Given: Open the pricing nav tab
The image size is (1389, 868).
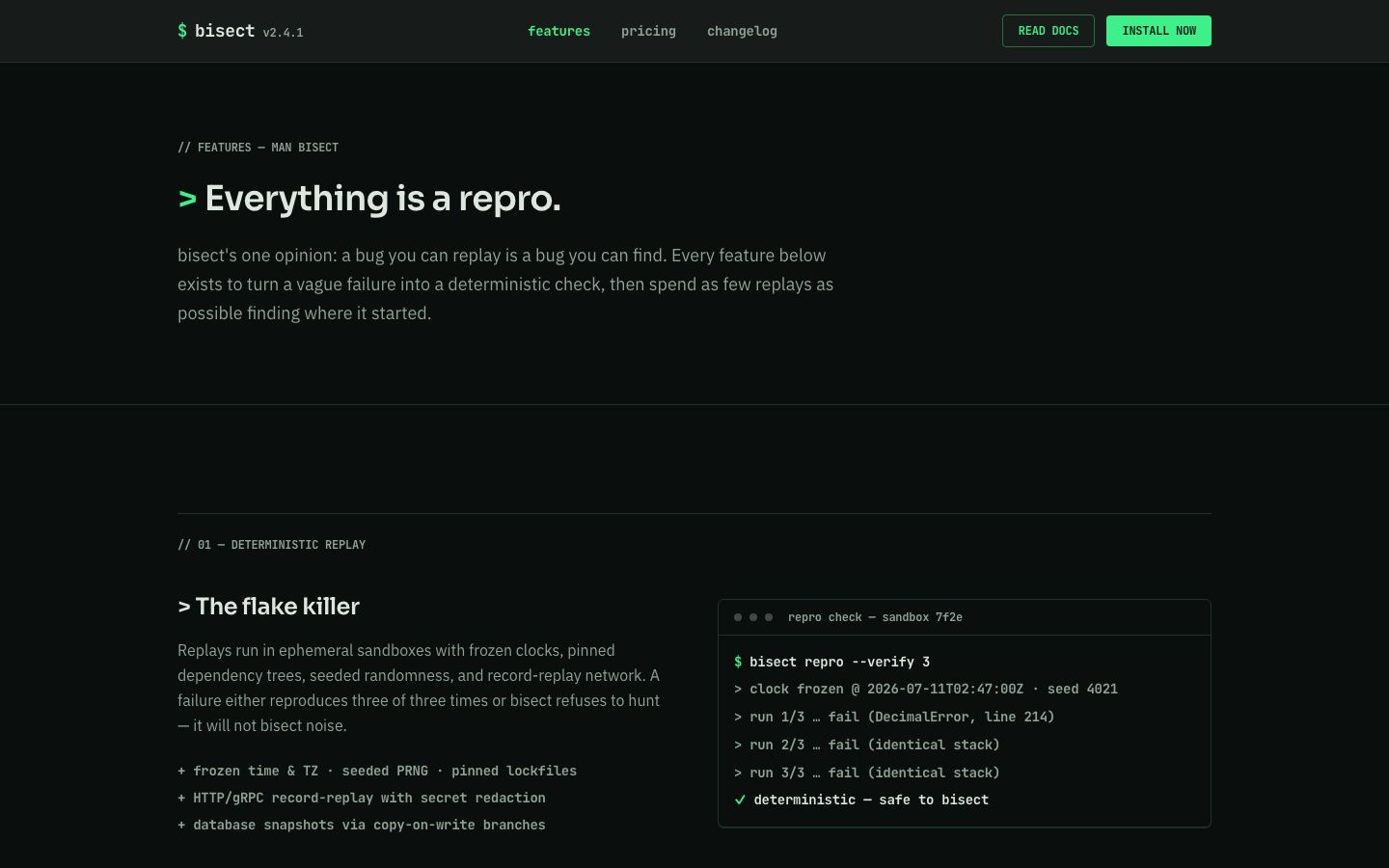Looking at the screenshot, I should pyautogui.click(x=648, y=31).
